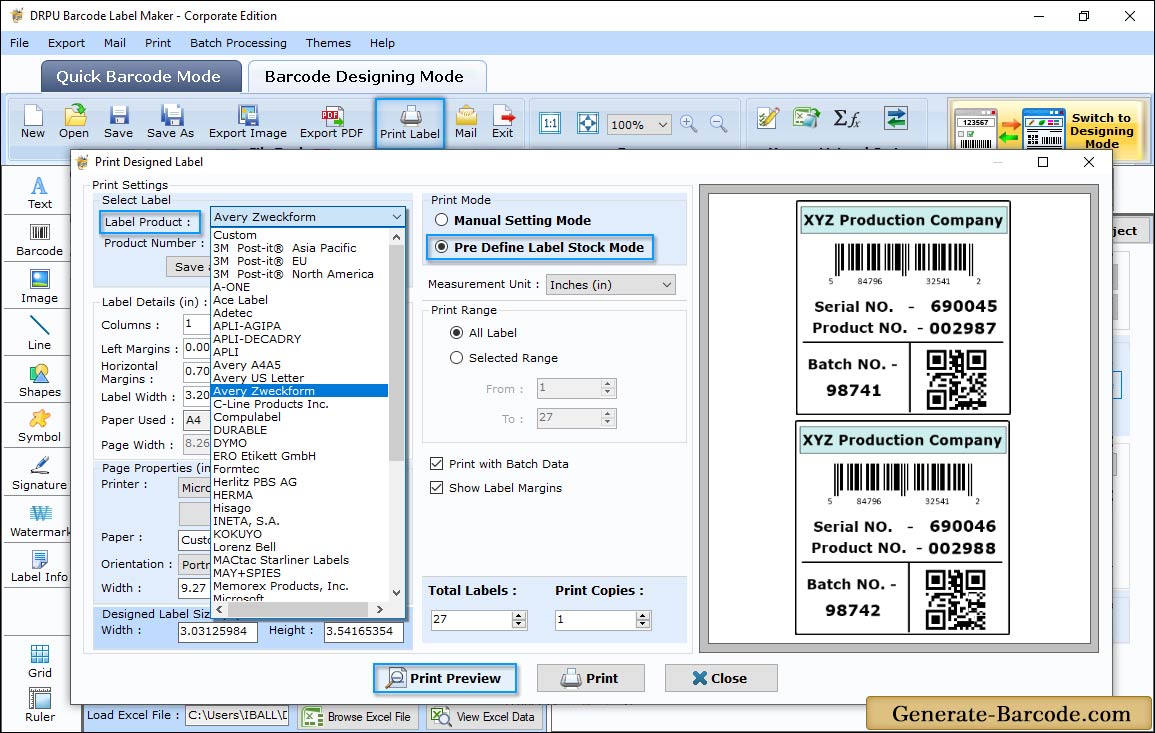This screenshot has width=1155, height=733.
Task: Select the Line tool in sidebar
Action: [39, 334]
